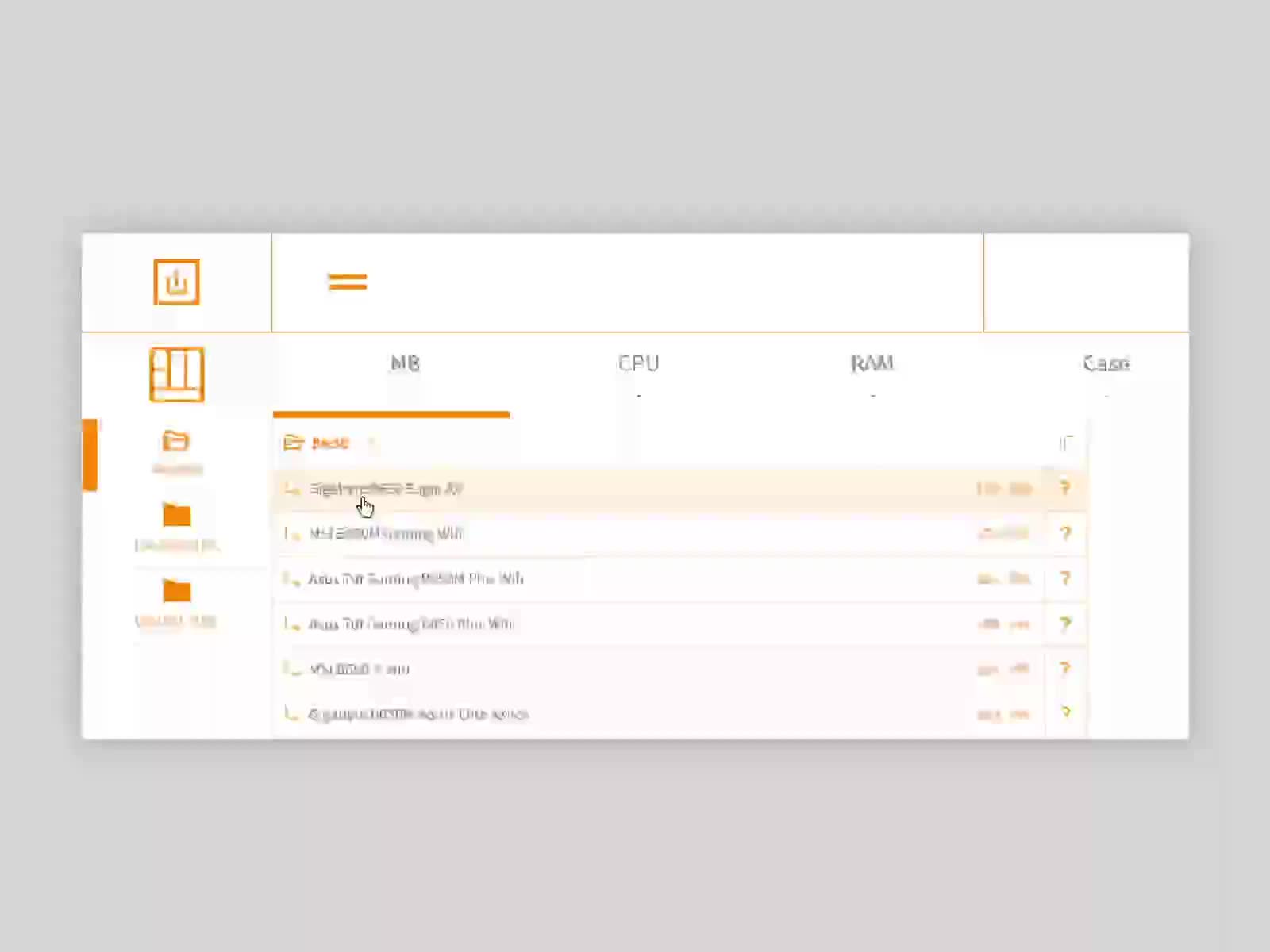Switch to the CPU tab
This screenshot has width=1270, height=952.
[x=638, y=364]
